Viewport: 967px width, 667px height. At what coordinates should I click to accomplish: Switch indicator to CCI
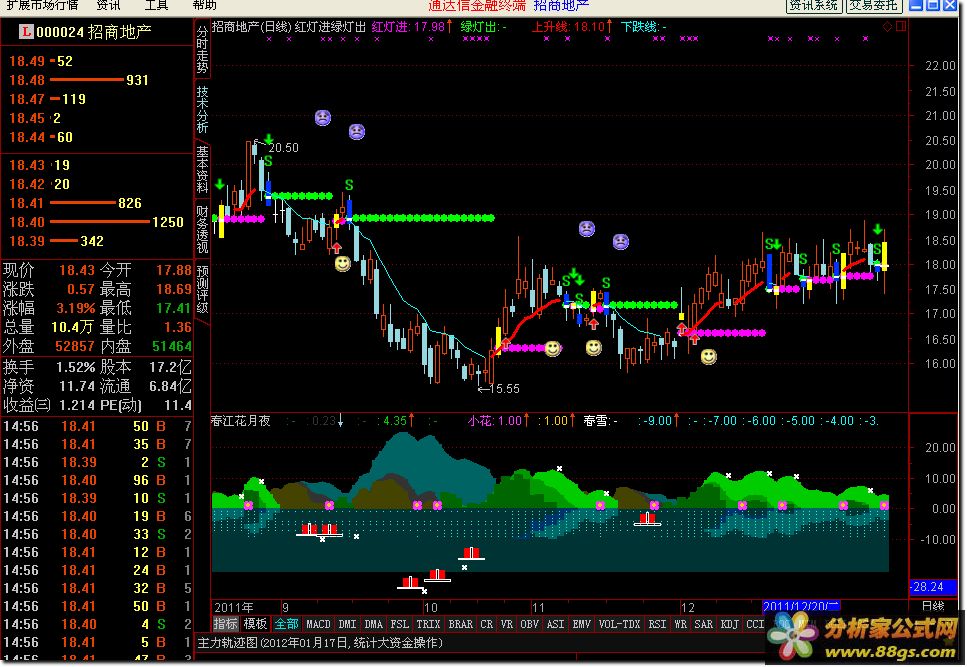[754, 624]
